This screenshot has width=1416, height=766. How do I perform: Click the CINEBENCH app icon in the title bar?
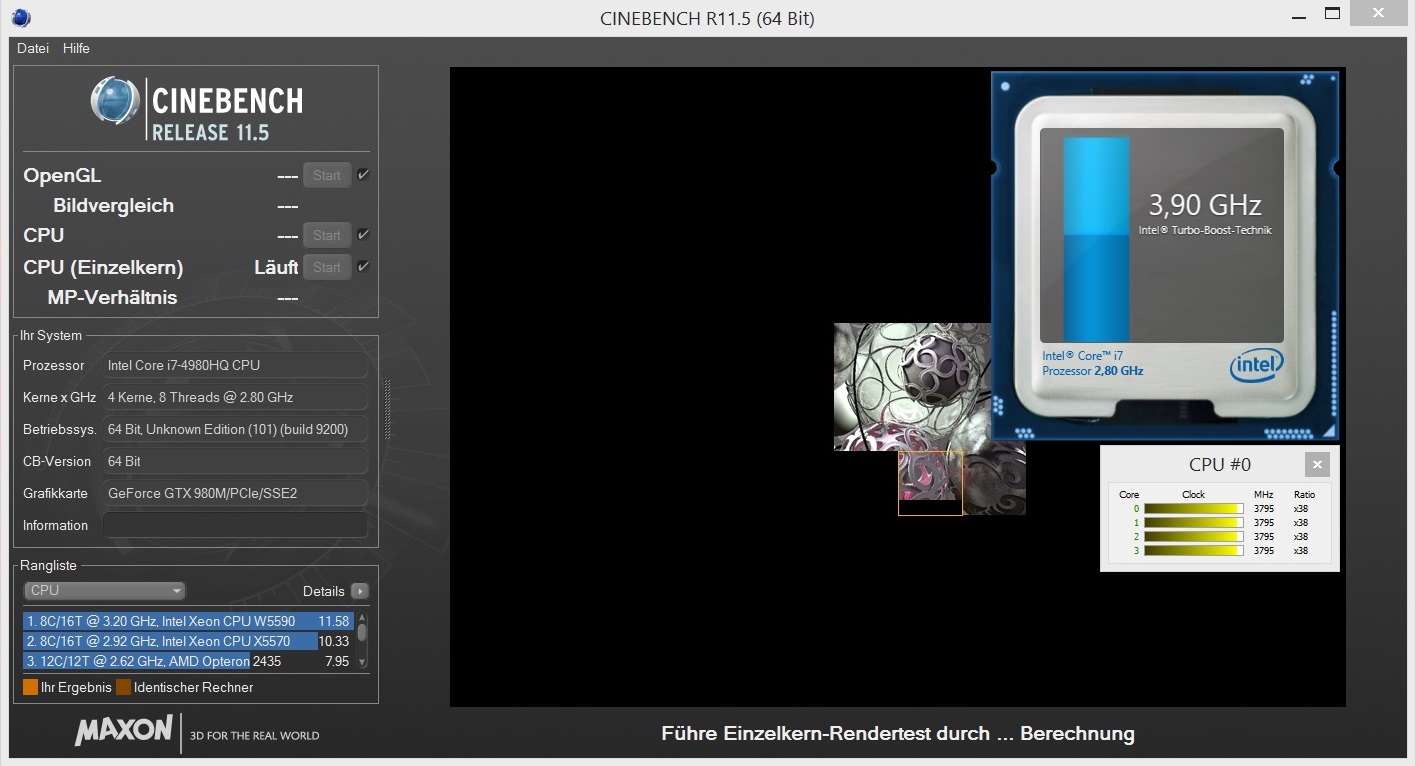(x=21, y=17)
